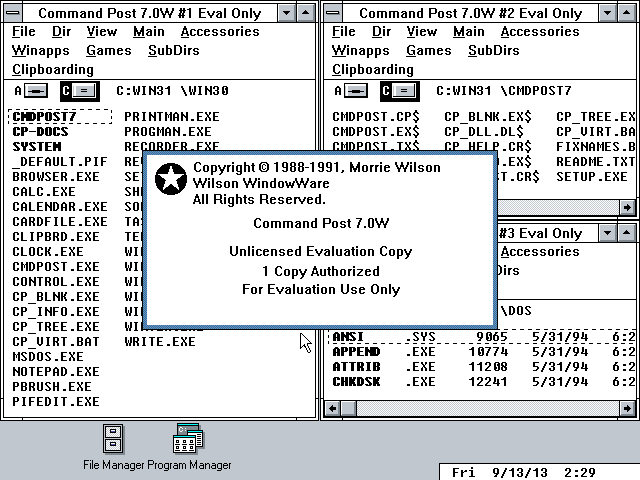The image size is (640, 480).
Task: Open the File menu in window #2
Action: (x=344, y=31)
